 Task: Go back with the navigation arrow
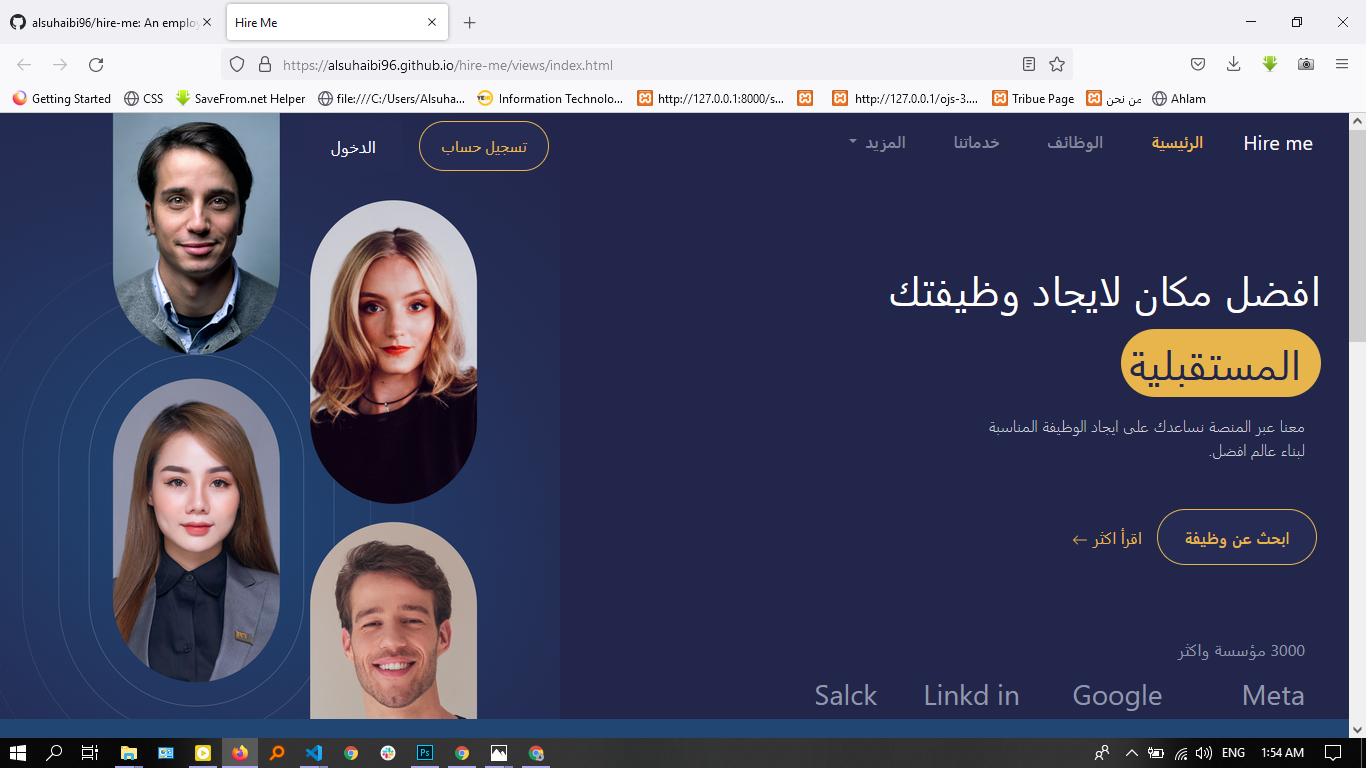(22, 63)
